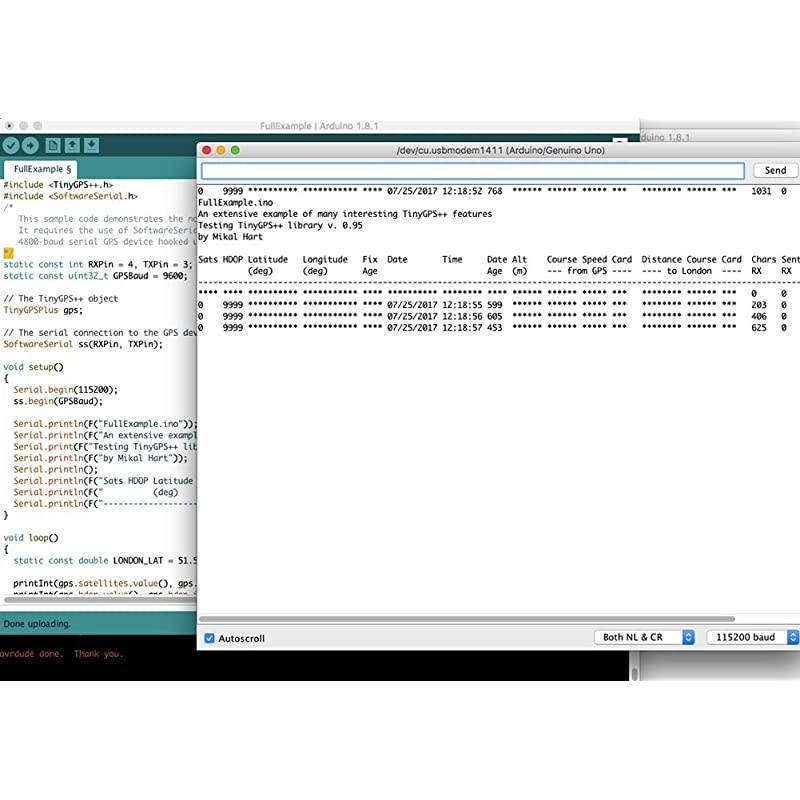Zoom the serial monitor with green button
This screenshot has width=800, height=800.
point(235,150)
